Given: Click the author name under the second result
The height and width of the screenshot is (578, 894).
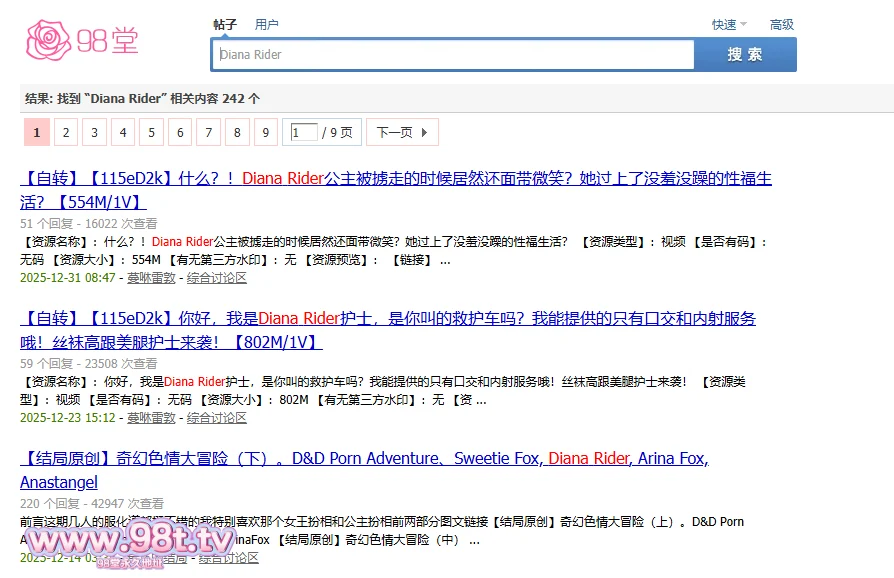Looking at the screenshot, I should click(x=150, y=418).
